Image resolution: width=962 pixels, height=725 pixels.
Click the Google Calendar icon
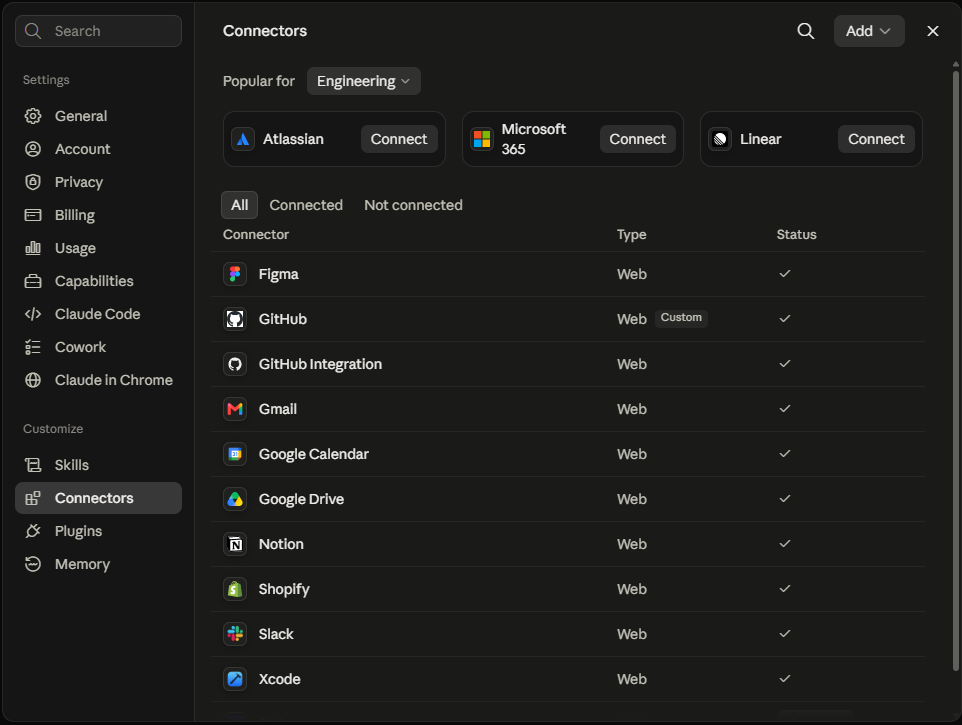click(235, 454)
